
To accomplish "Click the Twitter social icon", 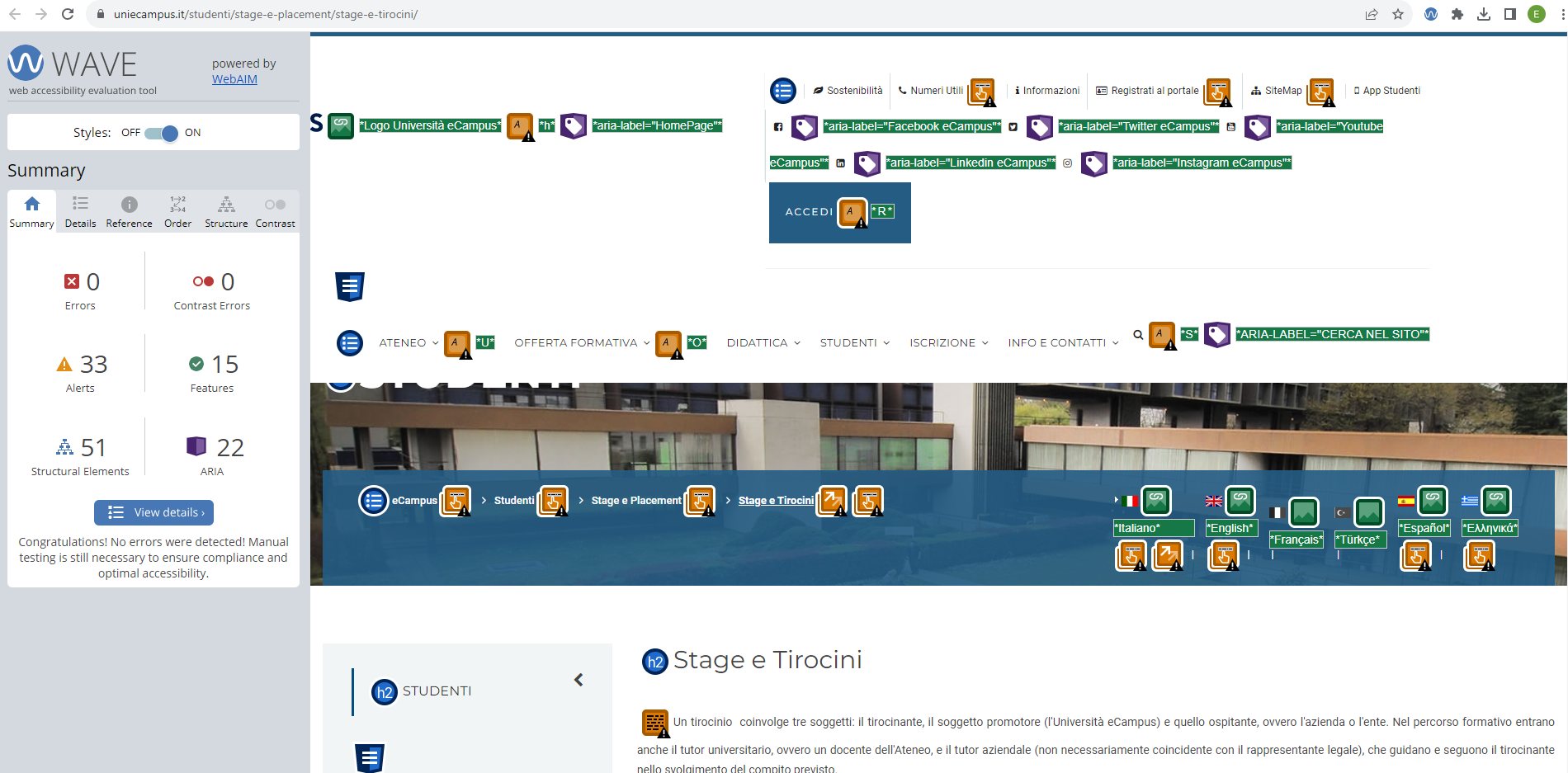I will [1013, 127].
